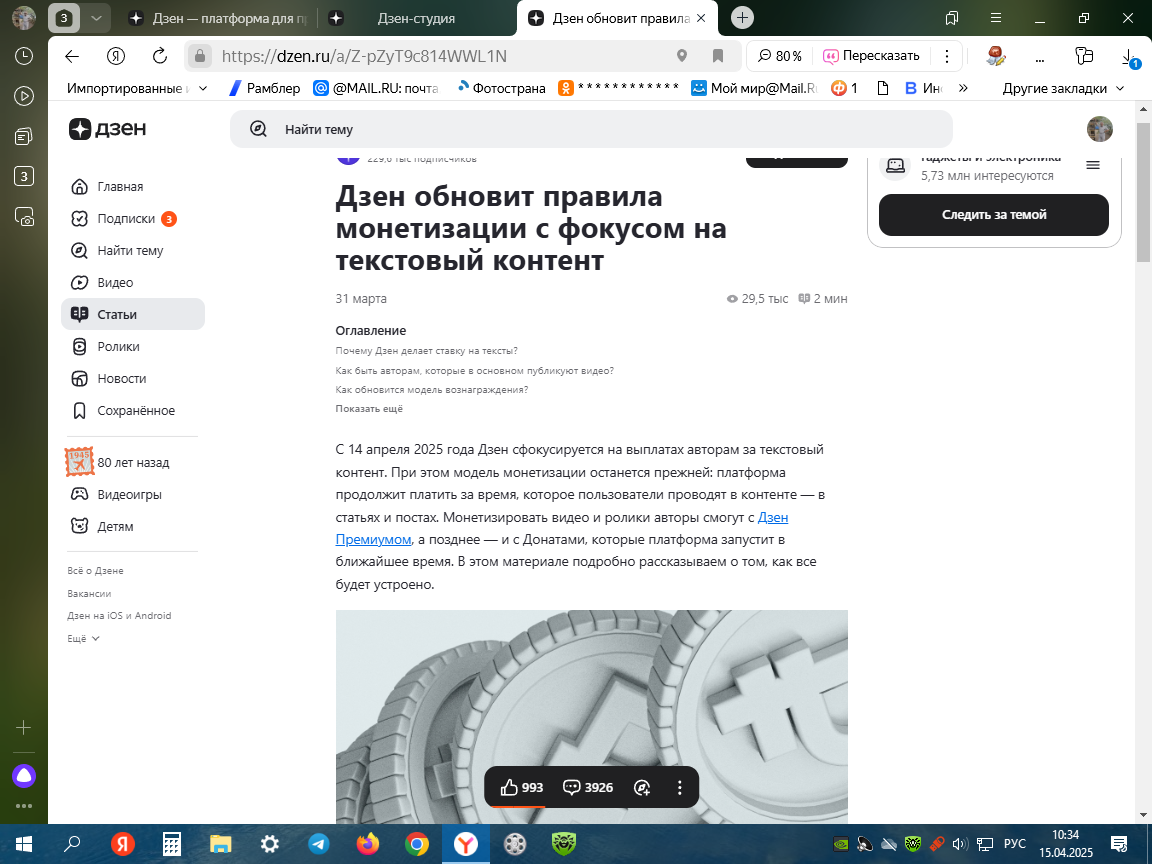Expand contents with Показать ещё
This screenshot has width=1152, height=864.
coord(369,409)
